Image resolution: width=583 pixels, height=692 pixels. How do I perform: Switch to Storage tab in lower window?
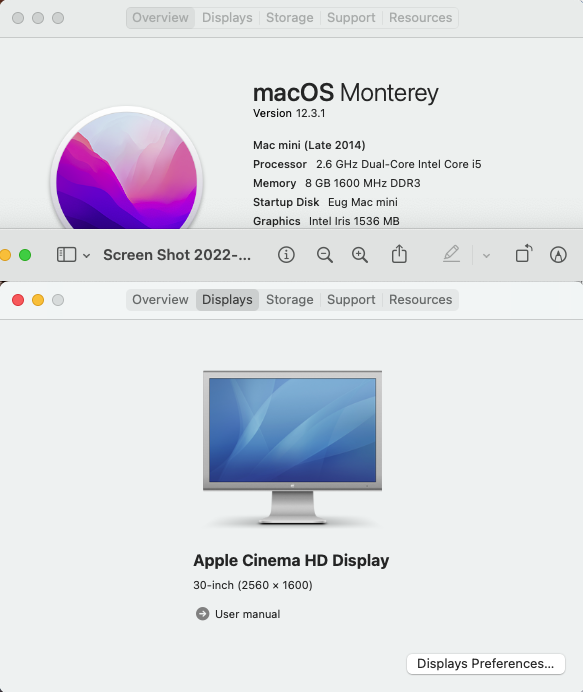[x=290, y=300]
